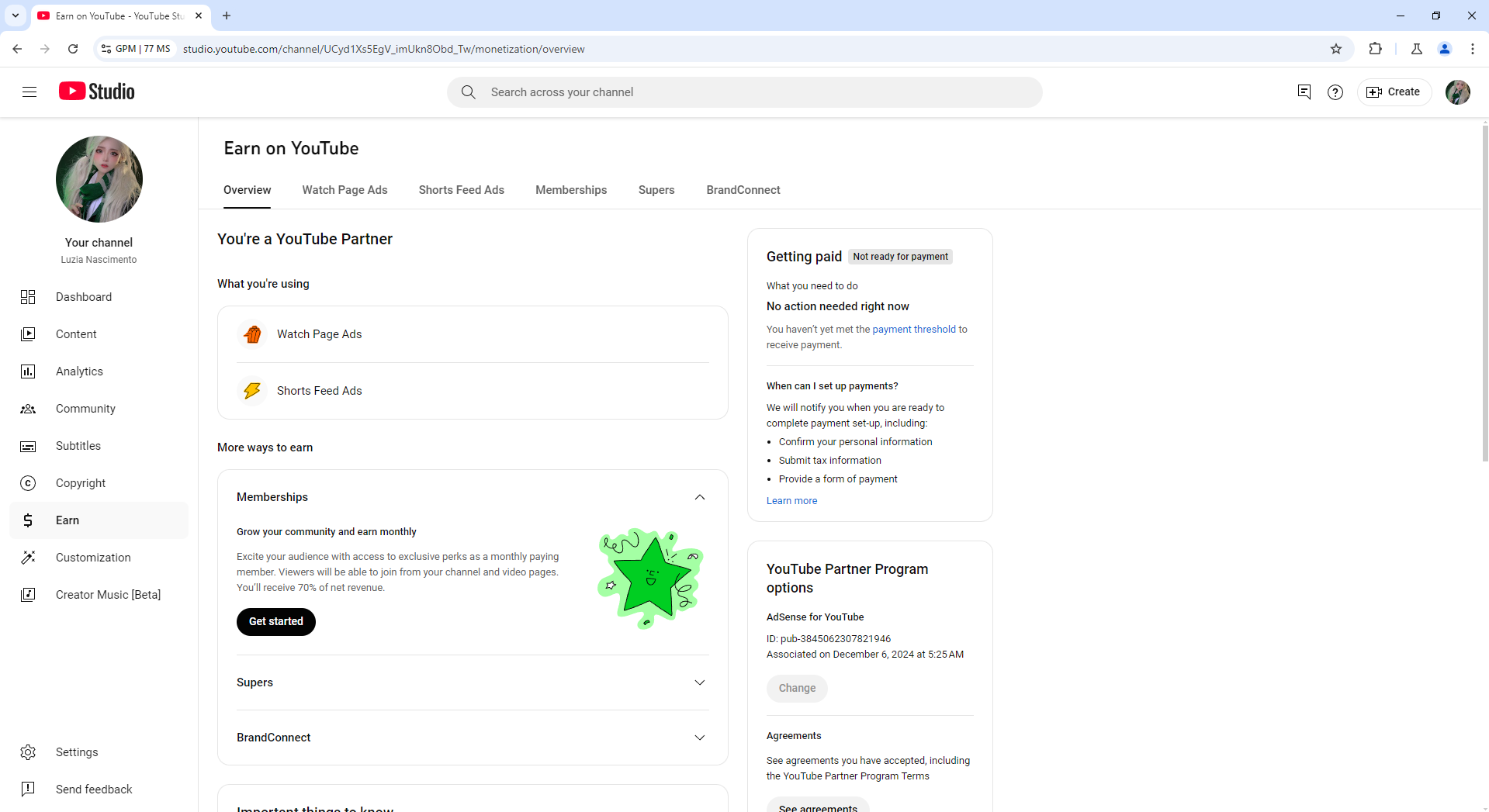Click Get started for Memberships
This screenshot has width=1489, height=812.
[276, 622]
